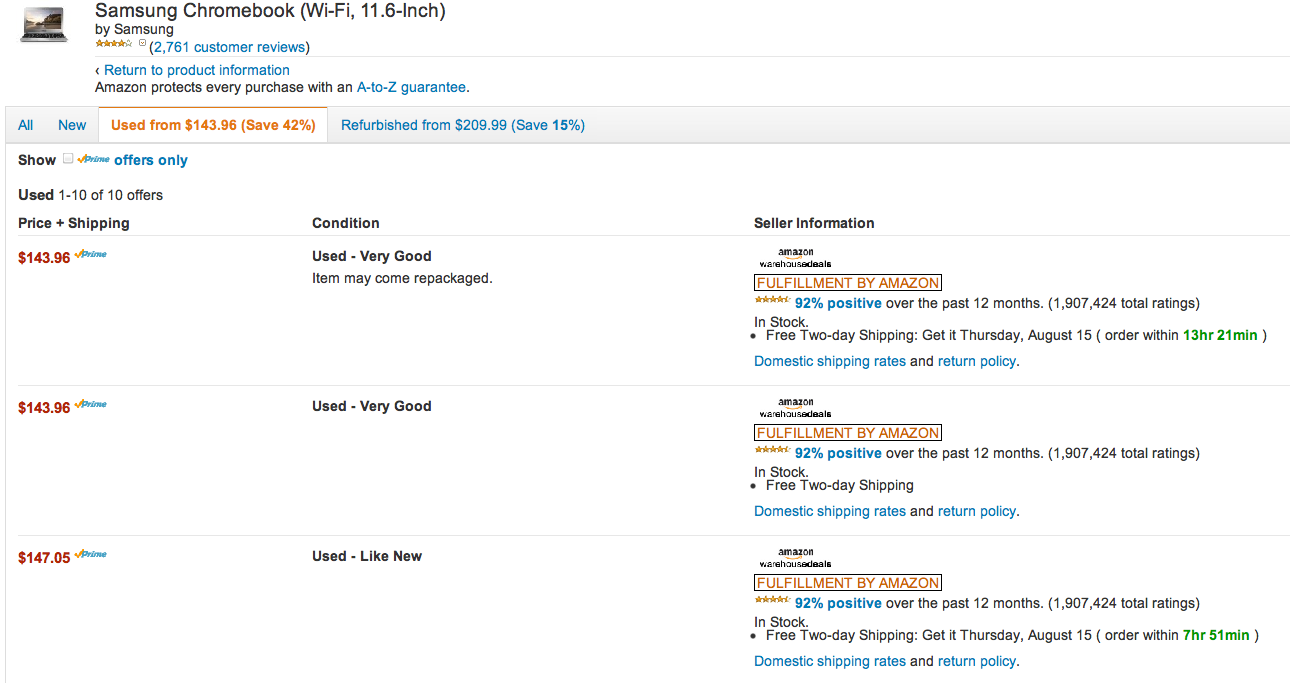
Task: Open the New offers tab
Action: click(x=71, y=124)
